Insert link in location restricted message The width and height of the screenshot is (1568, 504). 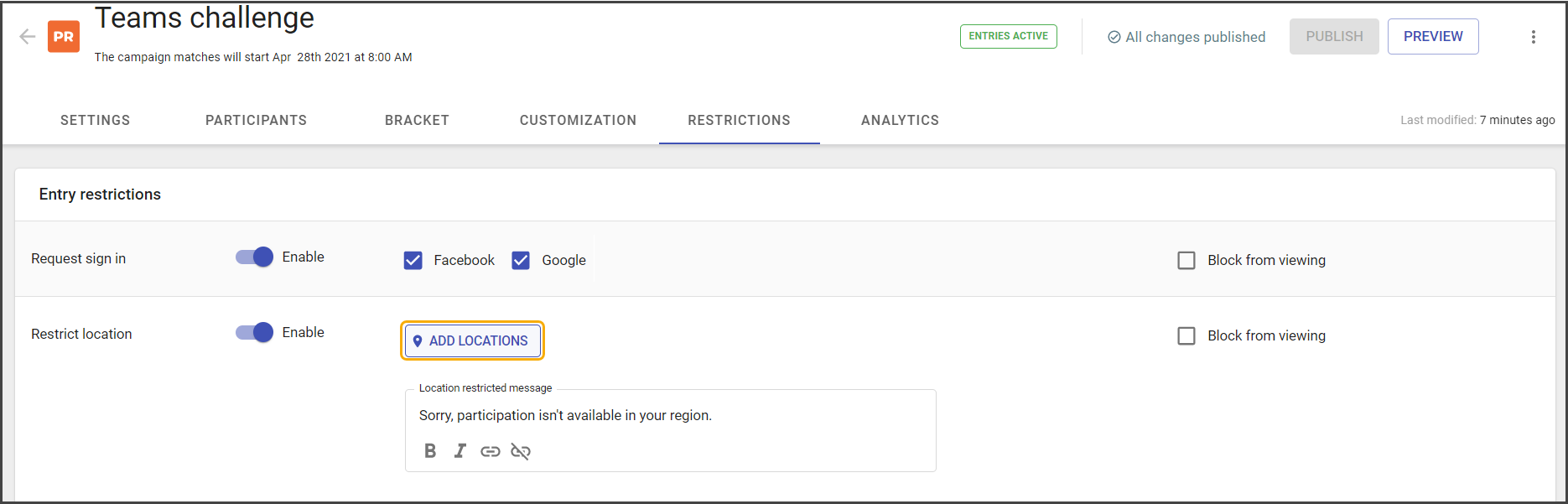[x=491, y=451]
